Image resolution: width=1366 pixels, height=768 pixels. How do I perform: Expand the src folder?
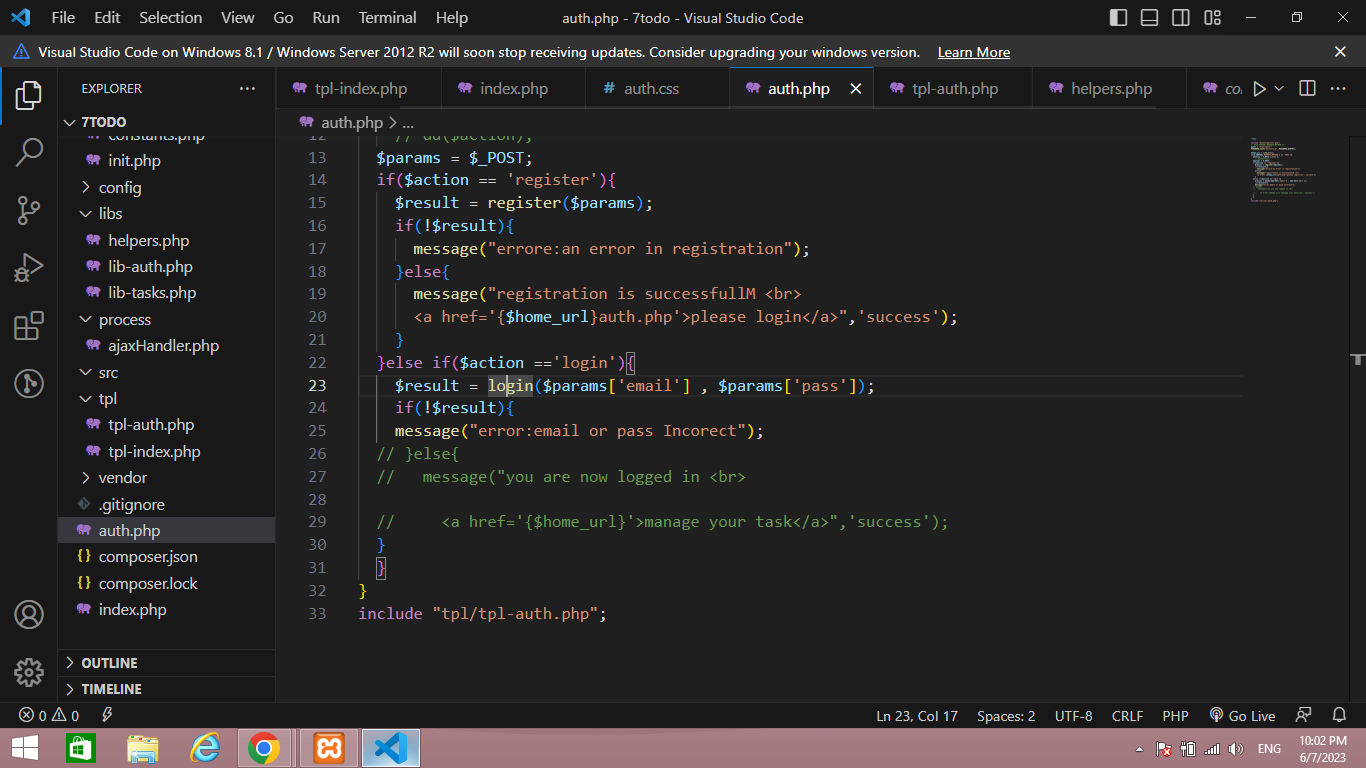click(x=166, y=373)
